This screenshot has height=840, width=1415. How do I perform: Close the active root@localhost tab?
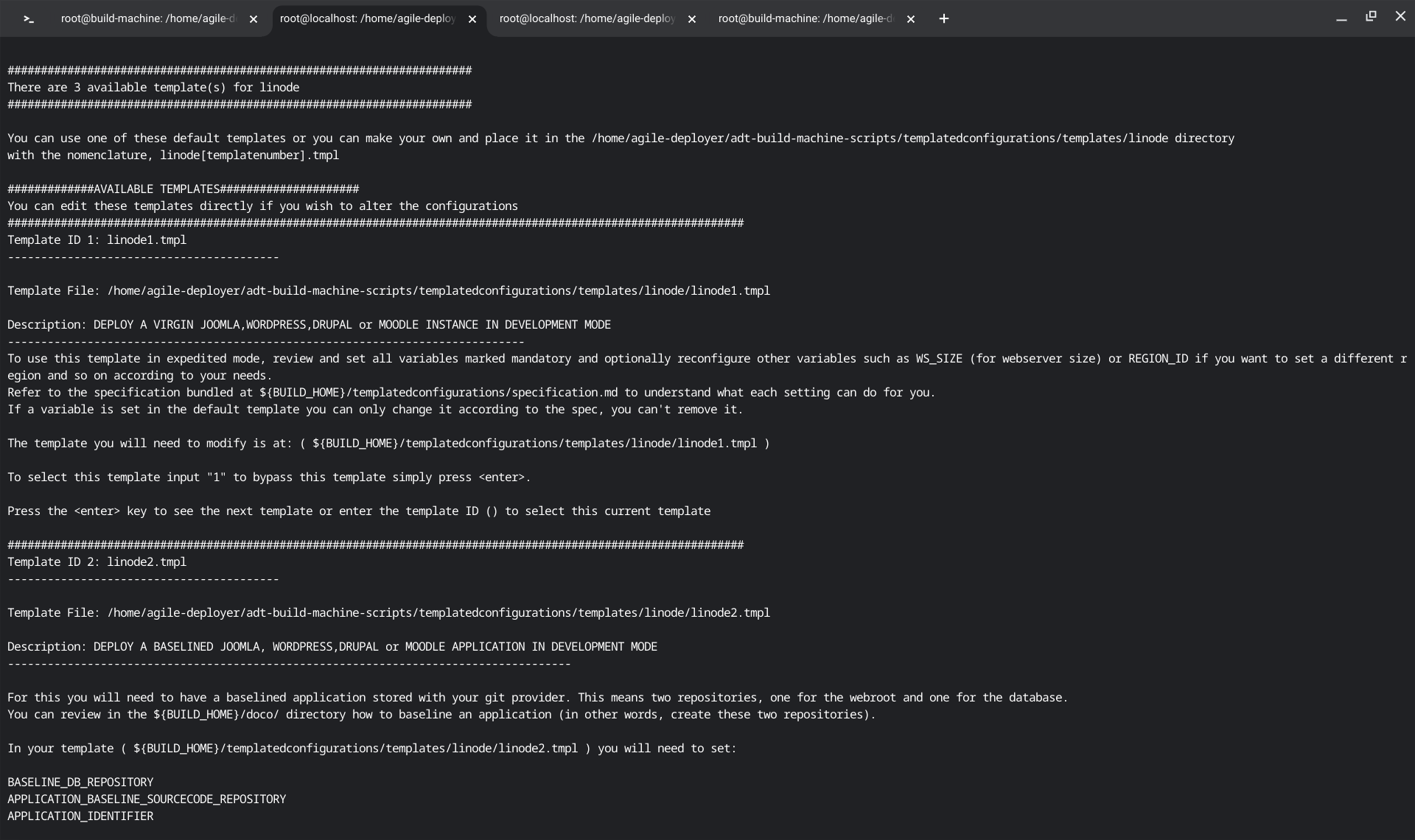tap(472, 20)
